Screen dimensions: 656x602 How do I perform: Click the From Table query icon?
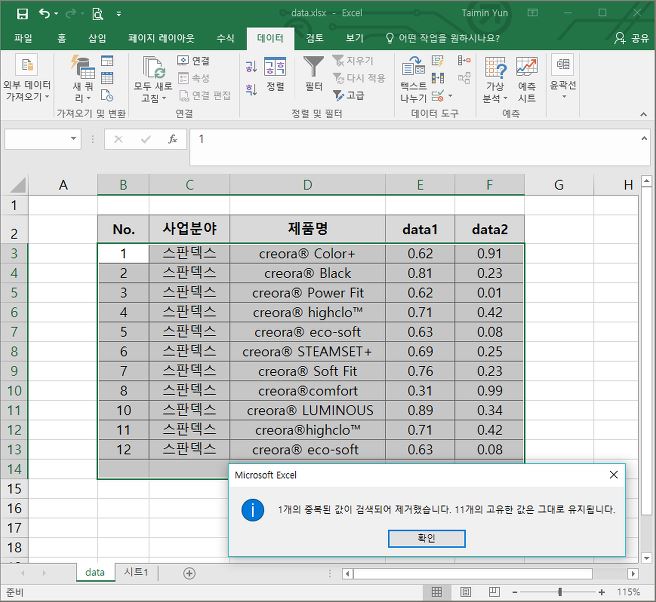coord(107,78)
